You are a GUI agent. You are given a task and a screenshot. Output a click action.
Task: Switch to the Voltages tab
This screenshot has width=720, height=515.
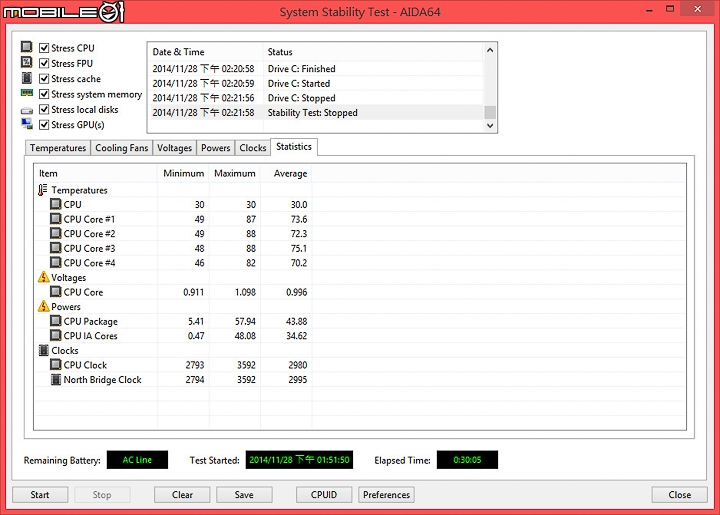click(174, 148)
